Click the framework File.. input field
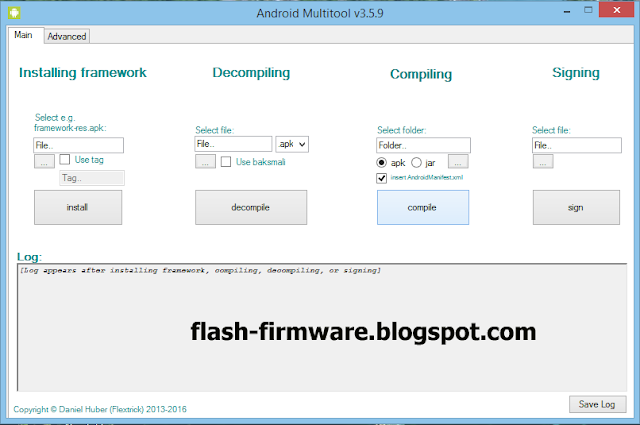The height and width of the screenshot is (425, 640). click(x=78, y=145)
